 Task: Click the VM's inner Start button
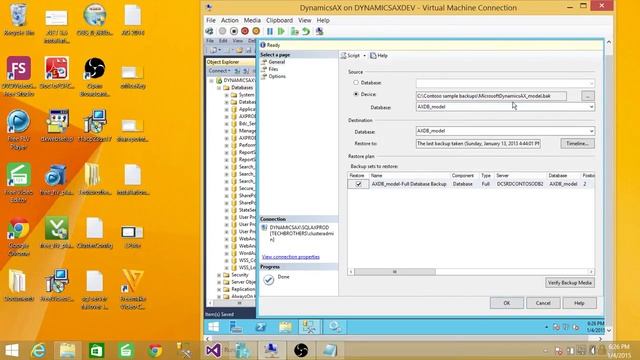coord(213,327)
